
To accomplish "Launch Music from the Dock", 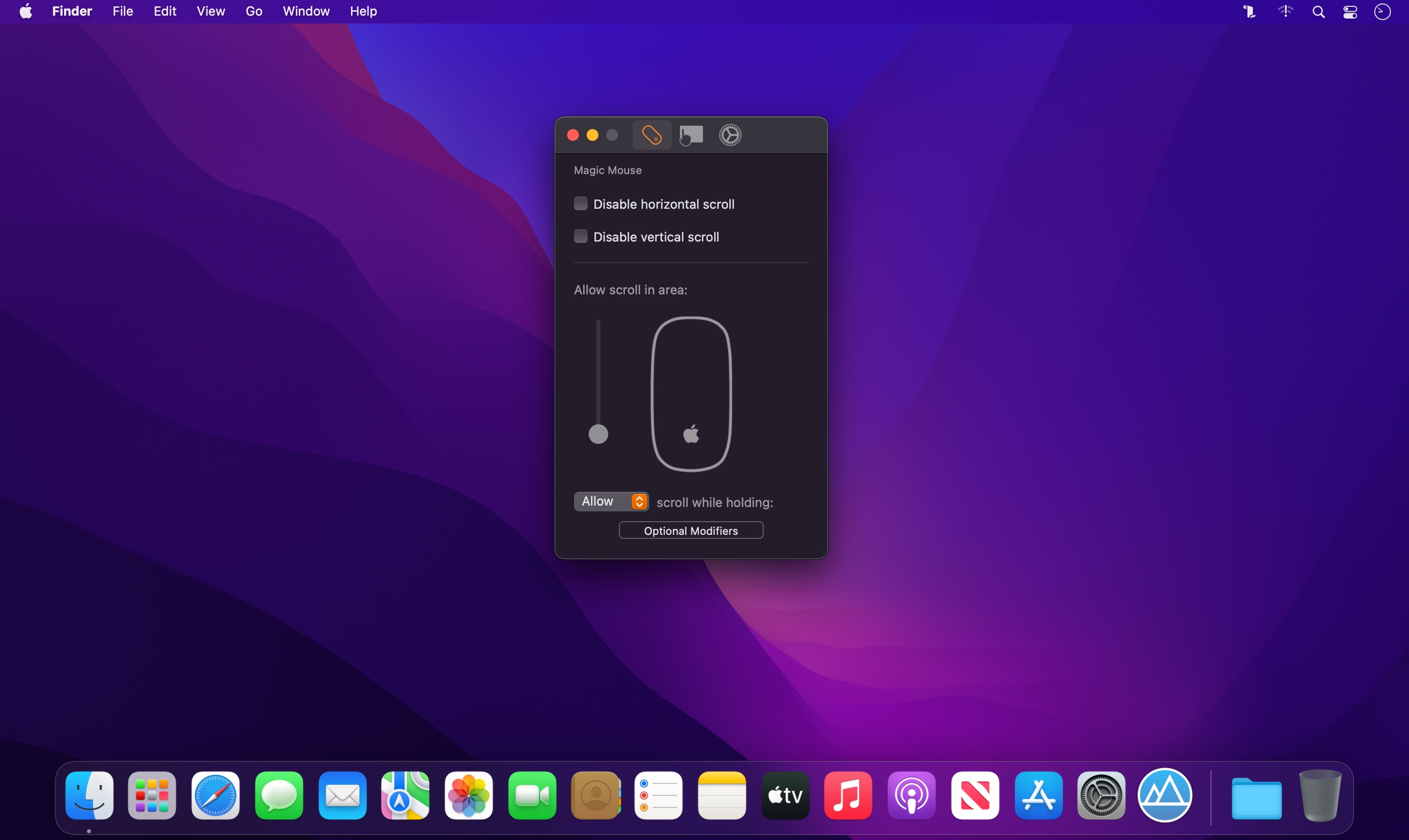I will 848,796.
